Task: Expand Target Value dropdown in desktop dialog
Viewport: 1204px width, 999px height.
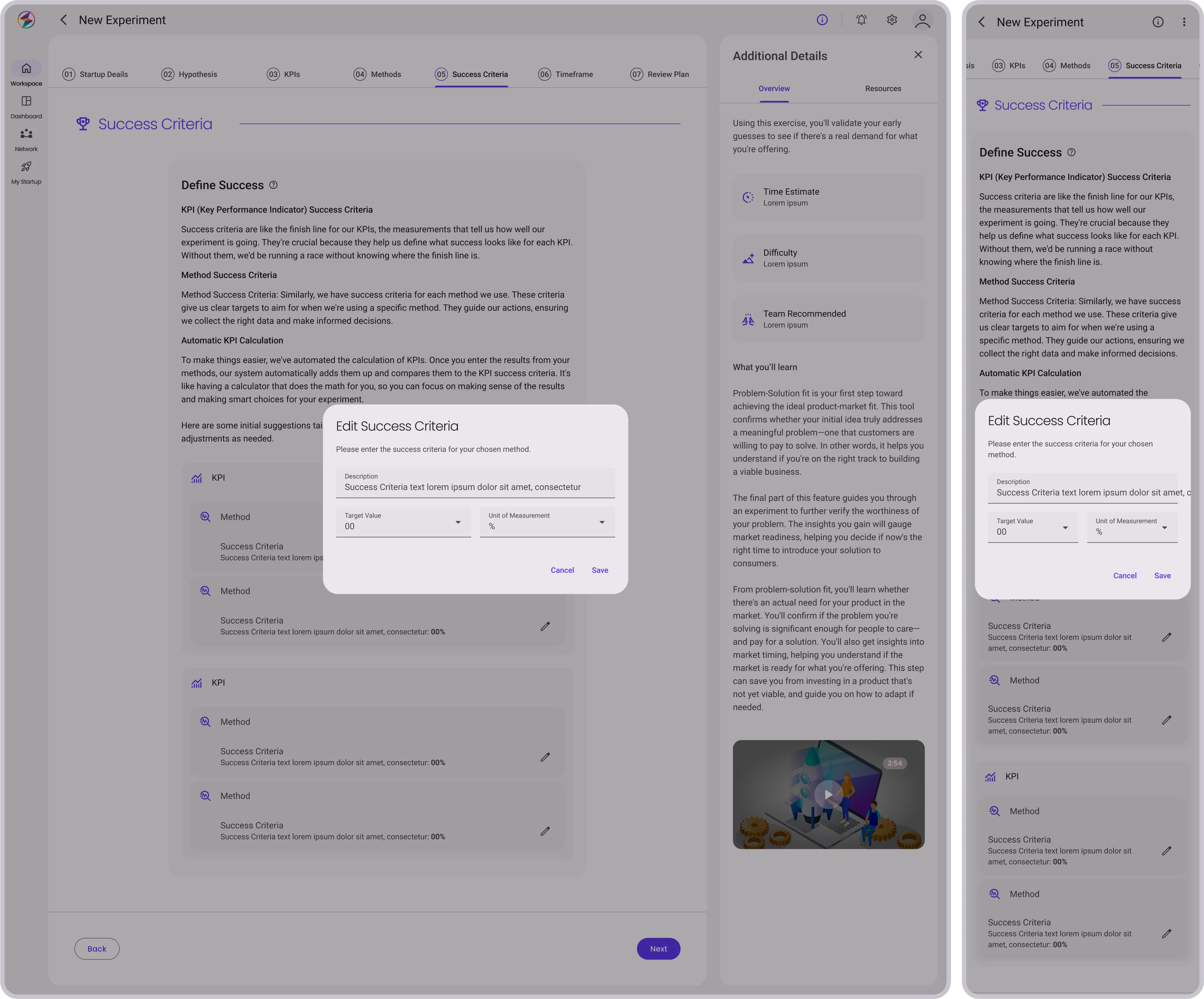Action: 458,522
